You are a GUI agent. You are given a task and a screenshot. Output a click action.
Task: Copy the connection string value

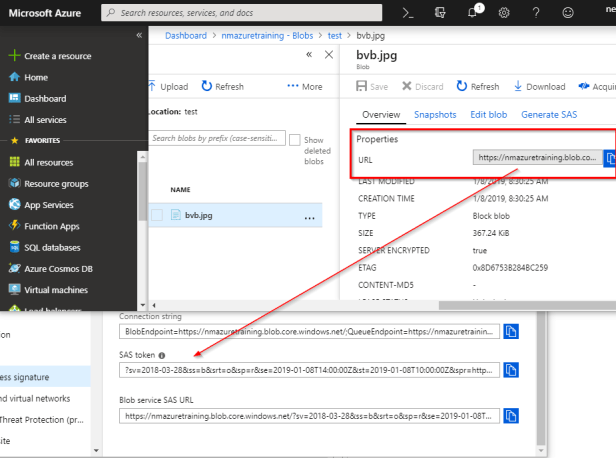click(x=512, y=331)
